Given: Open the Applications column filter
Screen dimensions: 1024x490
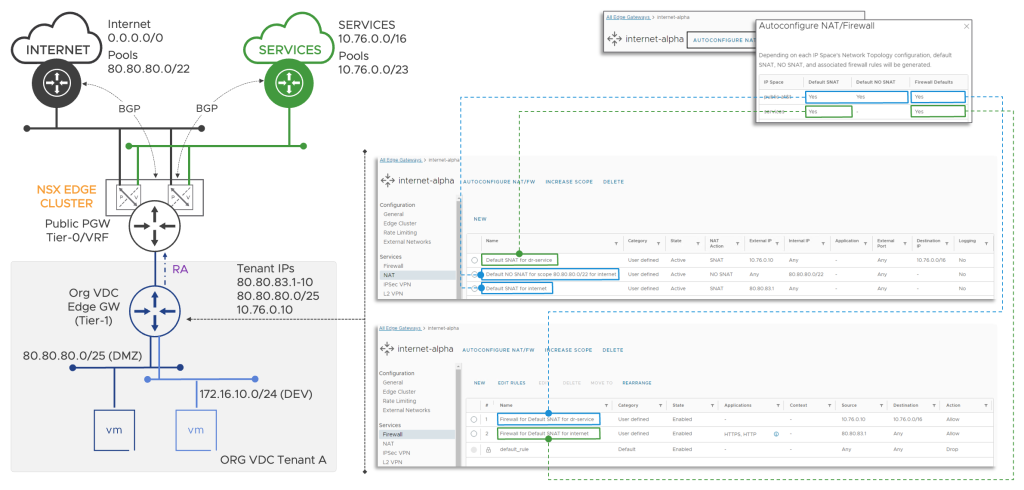Looking at the screenshot, I should click(x=777, y=406).
